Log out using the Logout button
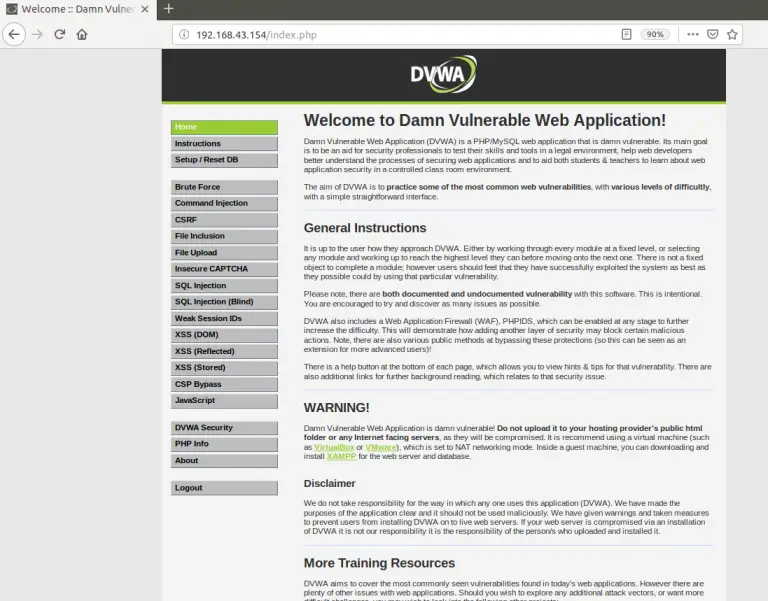The image size is (768, 601). (x=224, y=488)
